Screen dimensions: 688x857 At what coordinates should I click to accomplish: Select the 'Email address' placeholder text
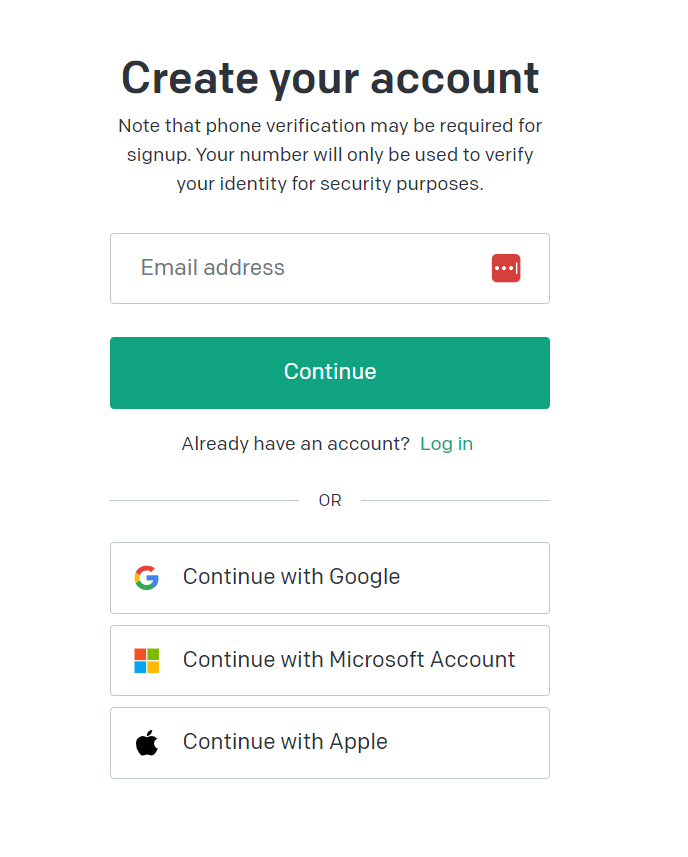click(x=213, y=268)
